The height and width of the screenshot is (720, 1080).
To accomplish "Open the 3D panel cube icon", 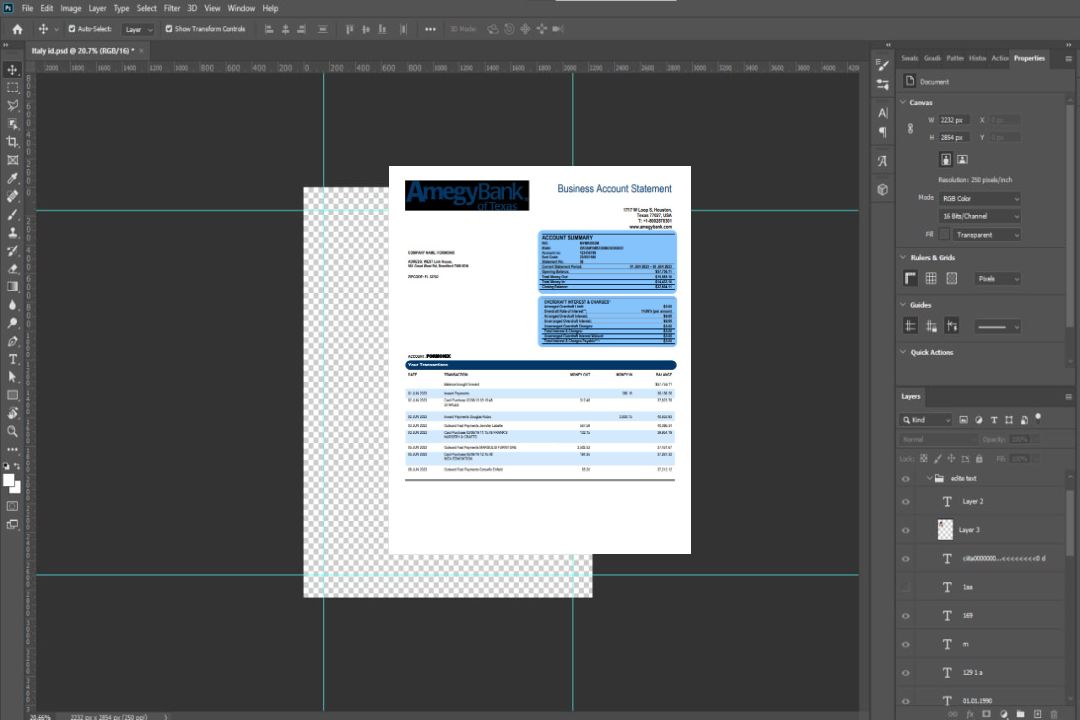I will coord(883,189).
